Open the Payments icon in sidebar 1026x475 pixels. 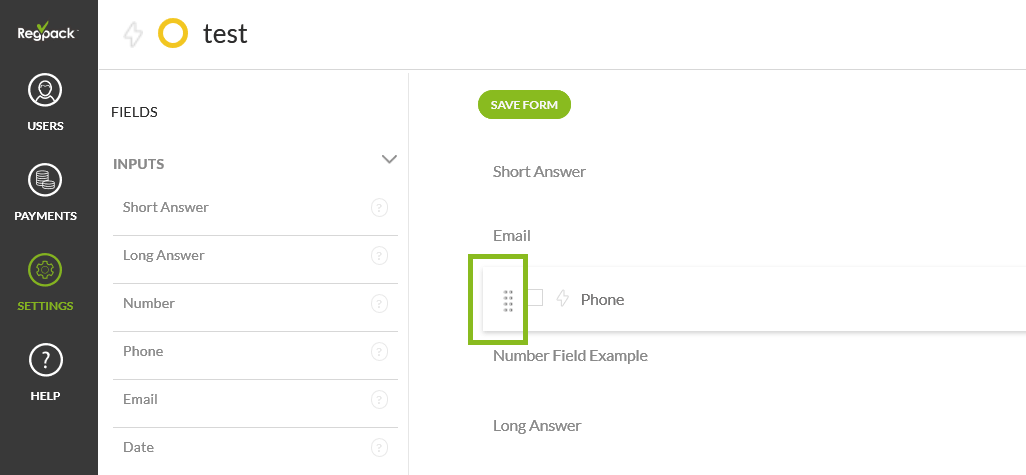coord(46,181)
